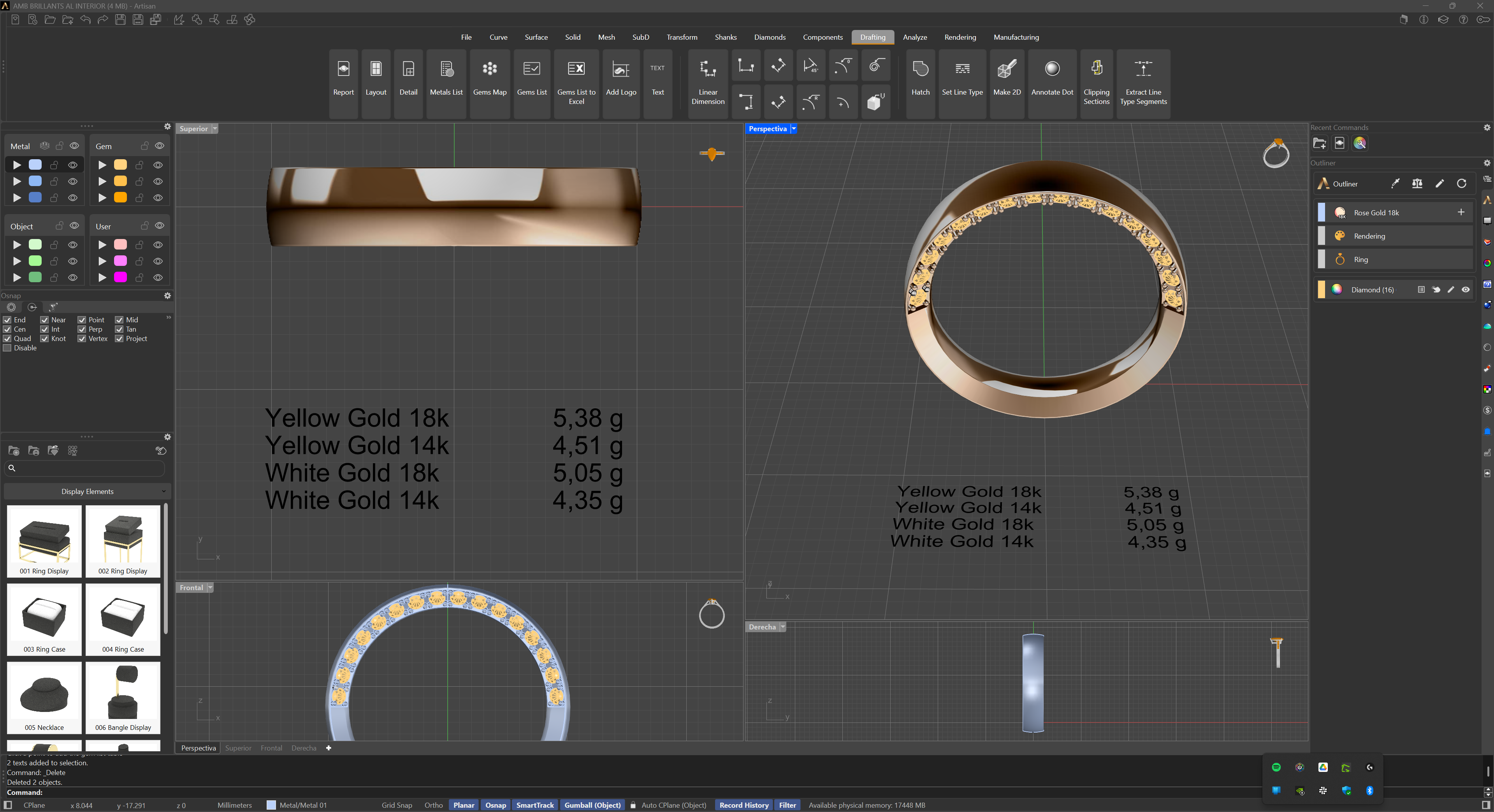Viewport: 1494px width, 812px height.
Task: Switch to the Frontal viewport tab
Action: coord(271,748)
